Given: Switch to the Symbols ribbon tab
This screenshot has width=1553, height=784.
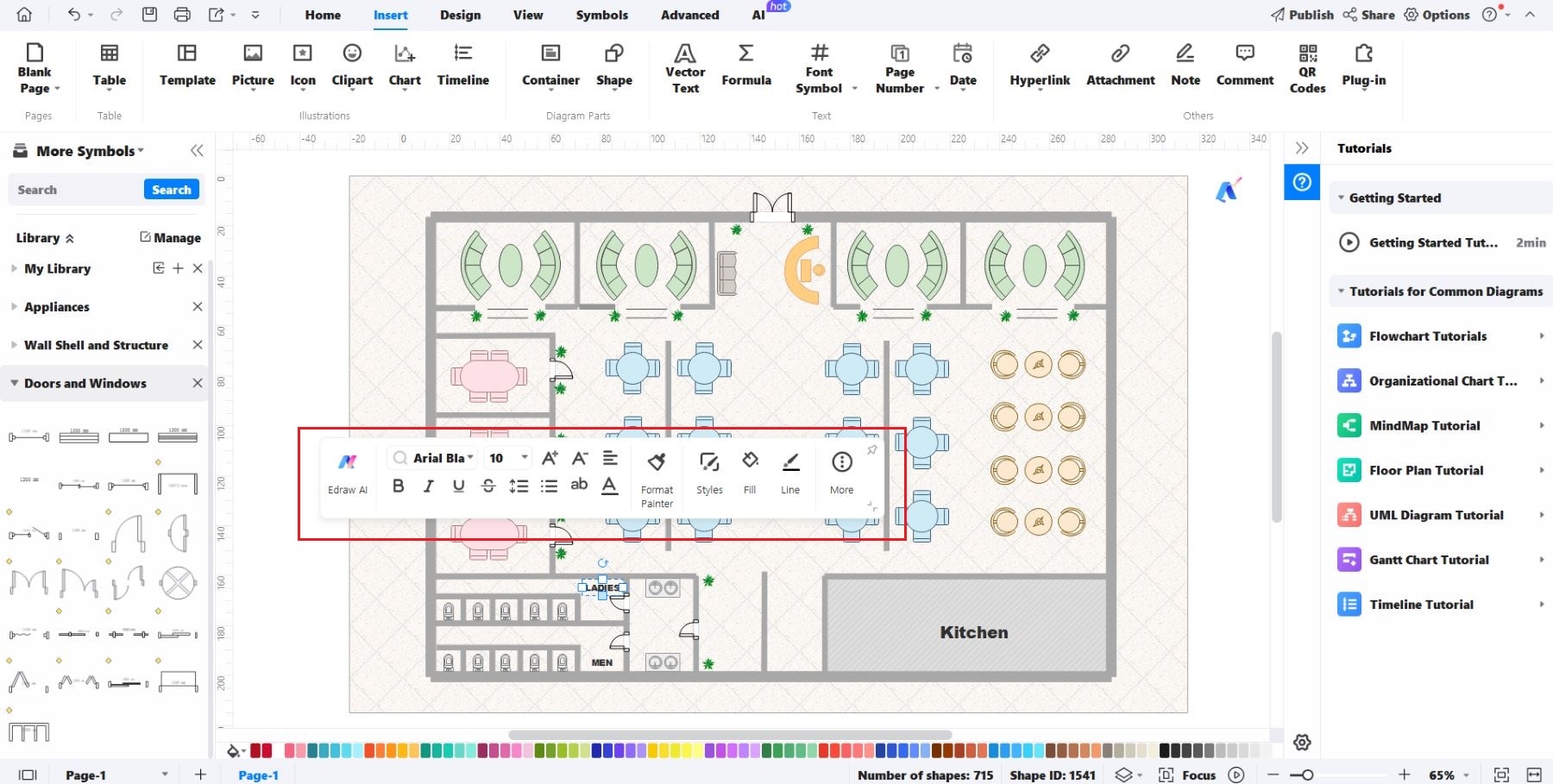Looking at the screenshot, I should click(x=602, y=15).
